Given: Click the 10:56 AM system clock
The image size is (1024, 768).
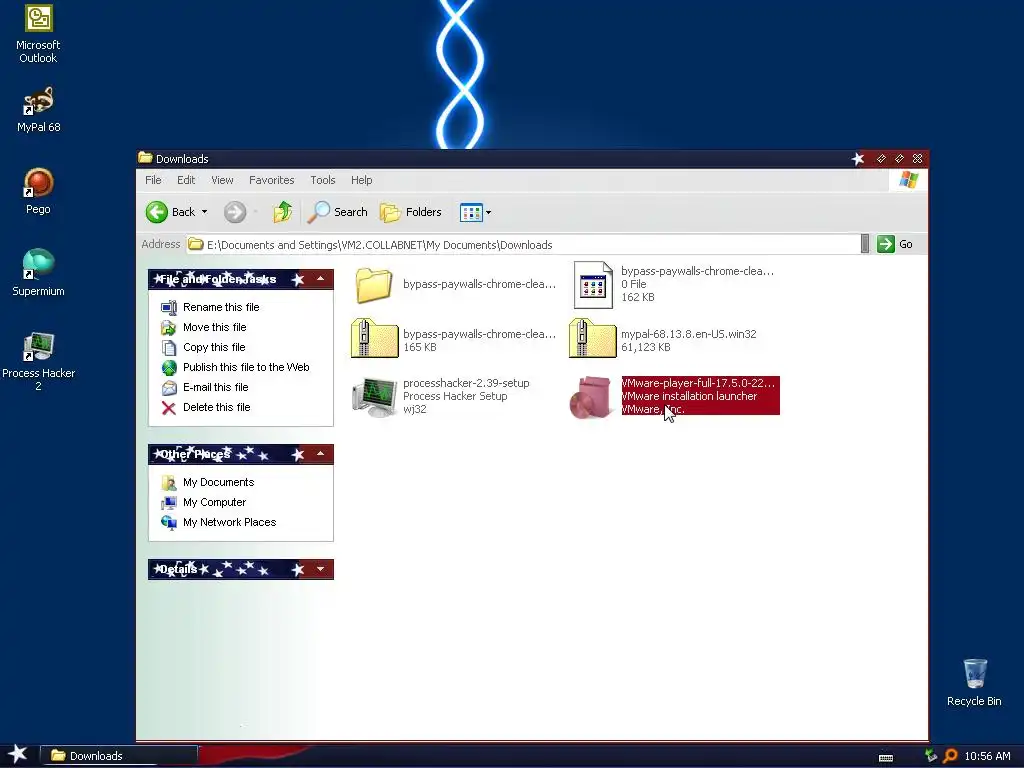Looking at the screenshot, I should point(987,756).
